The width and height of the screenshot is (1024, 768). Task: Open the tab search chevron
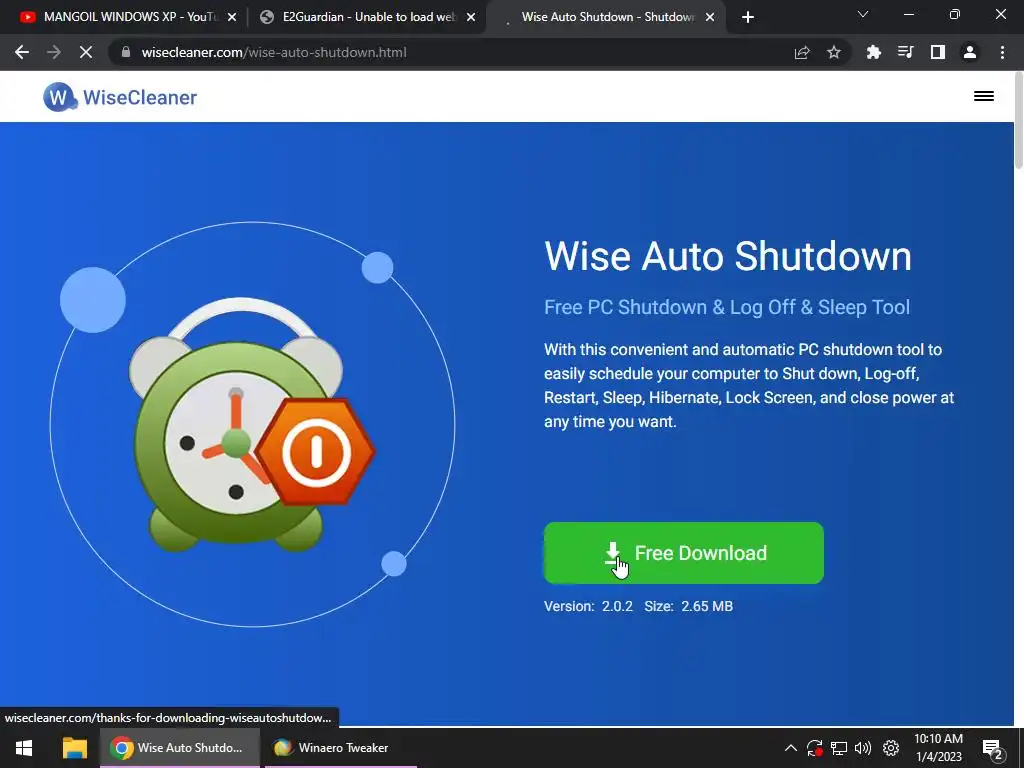tap(863, 14)
